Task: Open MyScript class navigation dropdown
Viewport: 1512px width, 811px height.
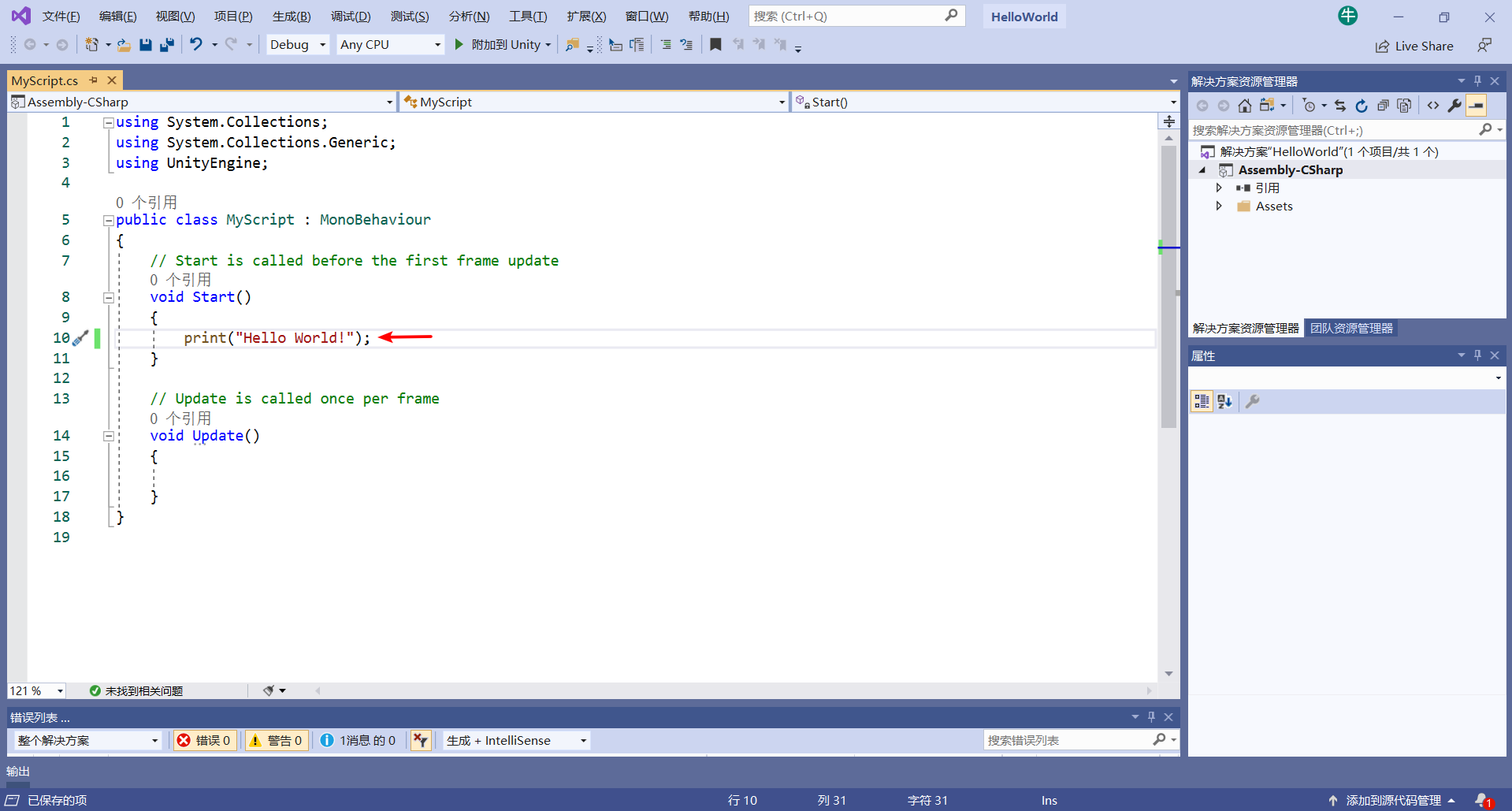Action: pyautogui.click(x=593, y=102)
